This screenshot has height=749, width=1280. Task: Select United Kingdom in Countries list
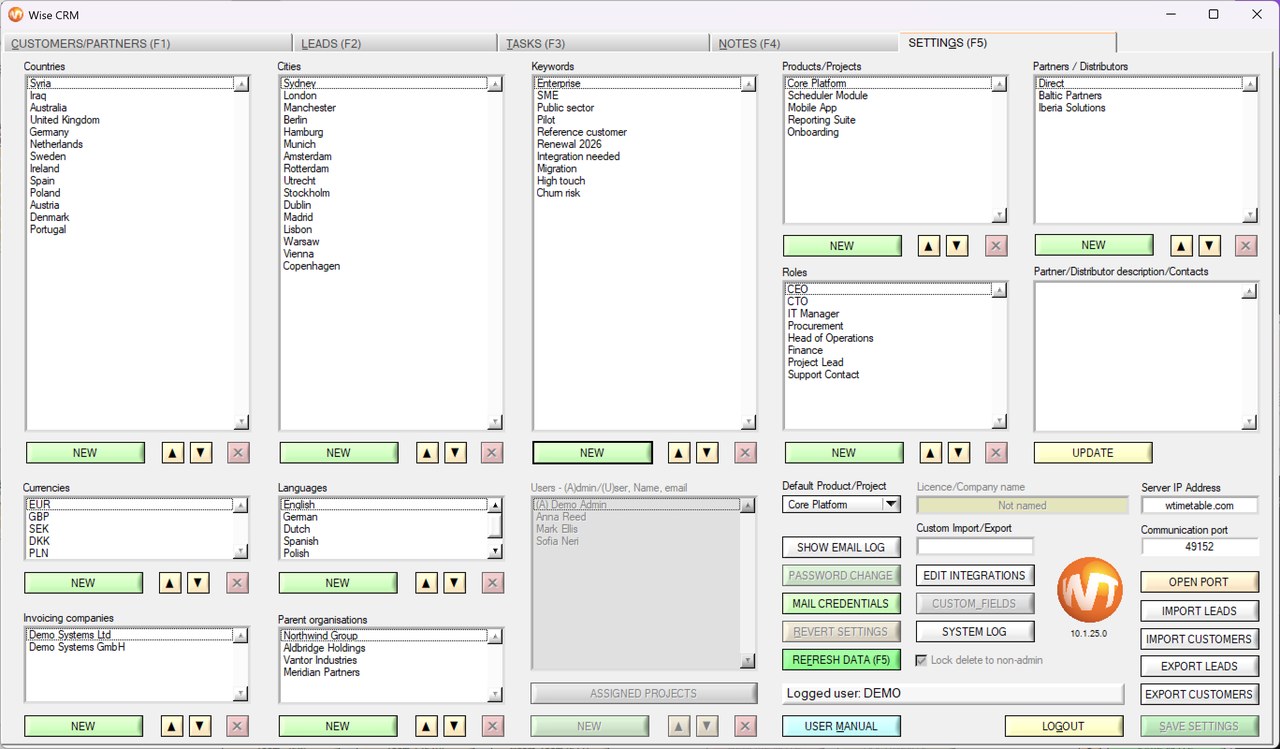(x=65, y=120)
